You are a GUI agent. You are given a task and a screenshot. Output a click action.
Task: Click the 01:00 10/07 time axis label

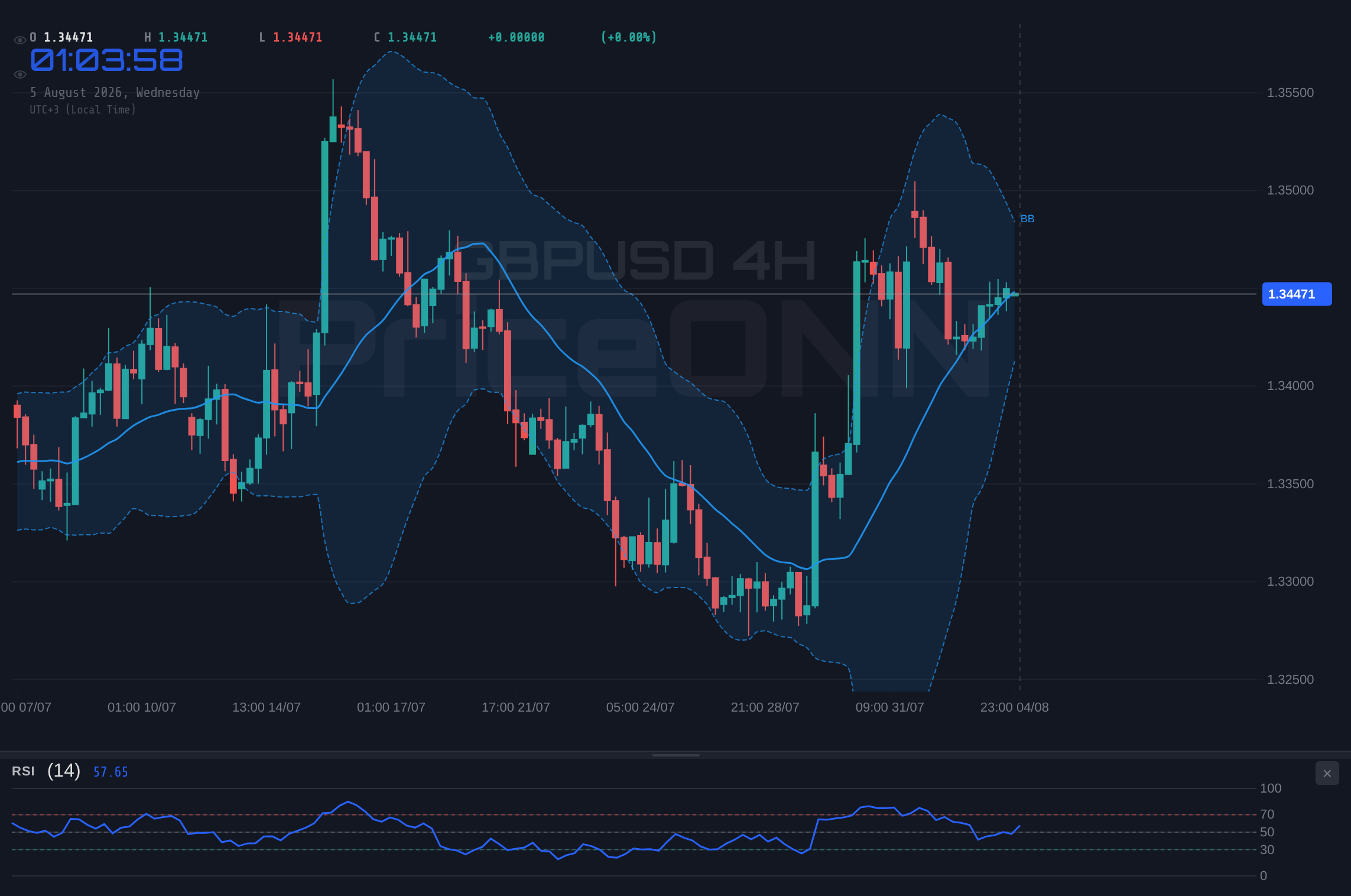click(142, 707)
